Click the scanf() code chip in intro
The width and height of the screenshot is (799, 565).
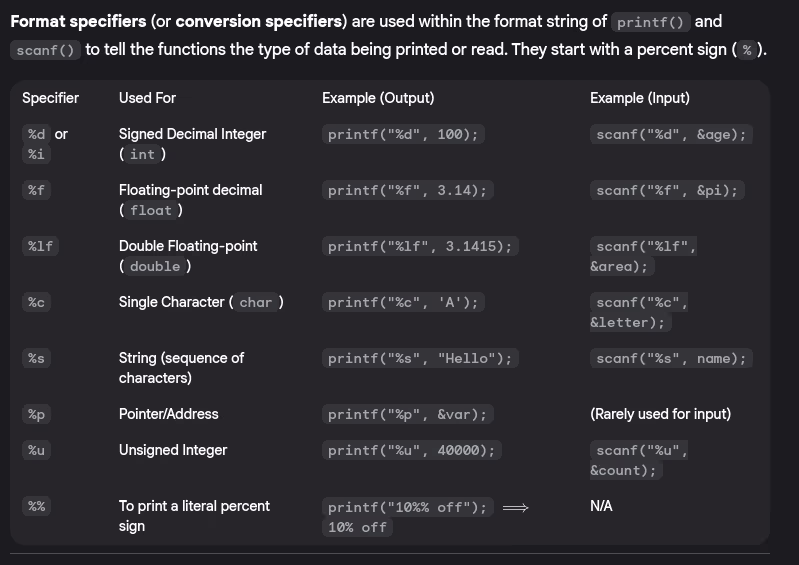tap(46, 50)
